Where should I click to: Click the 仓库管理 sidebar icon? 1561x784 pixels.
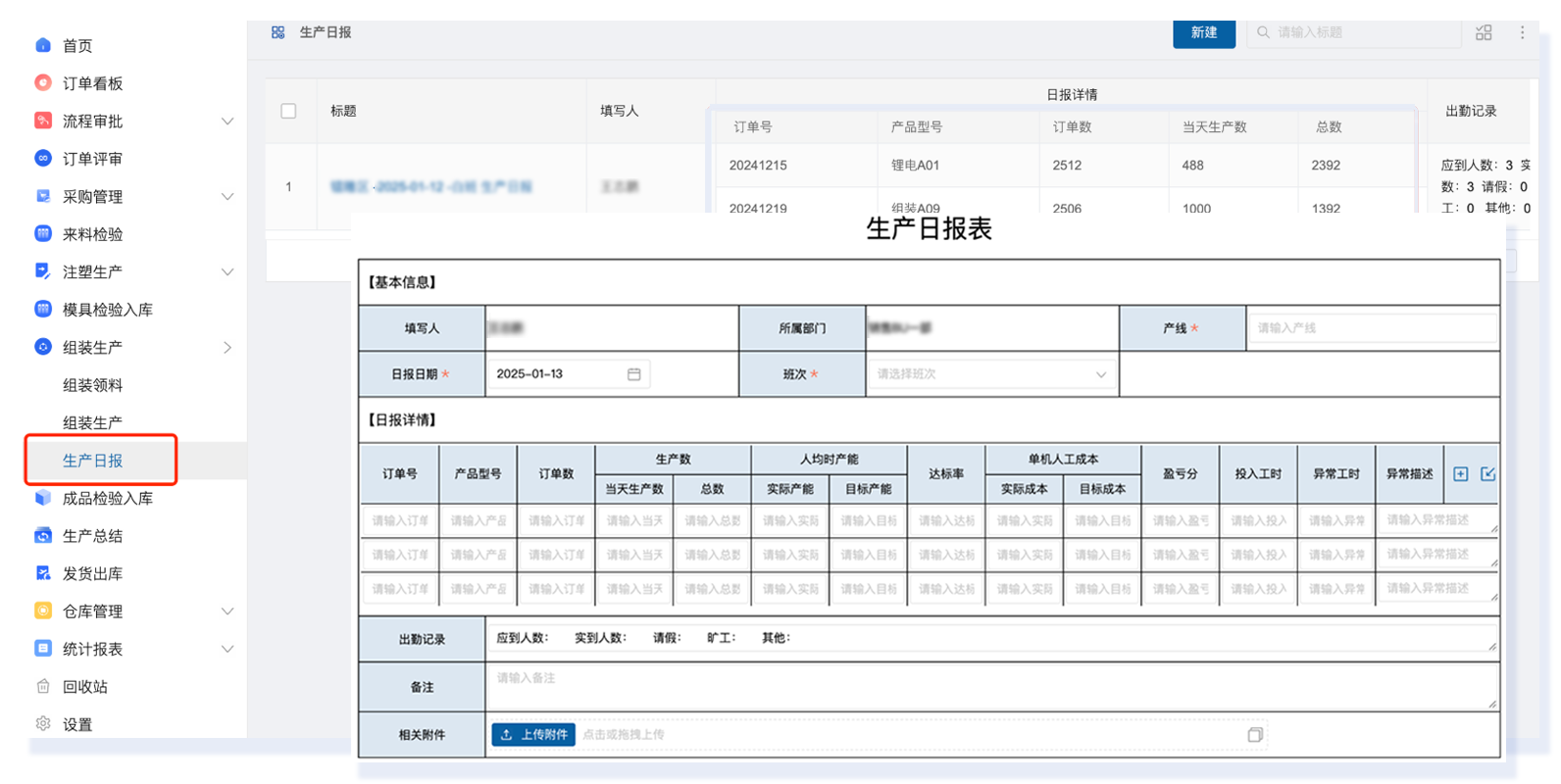coord(43,611)
